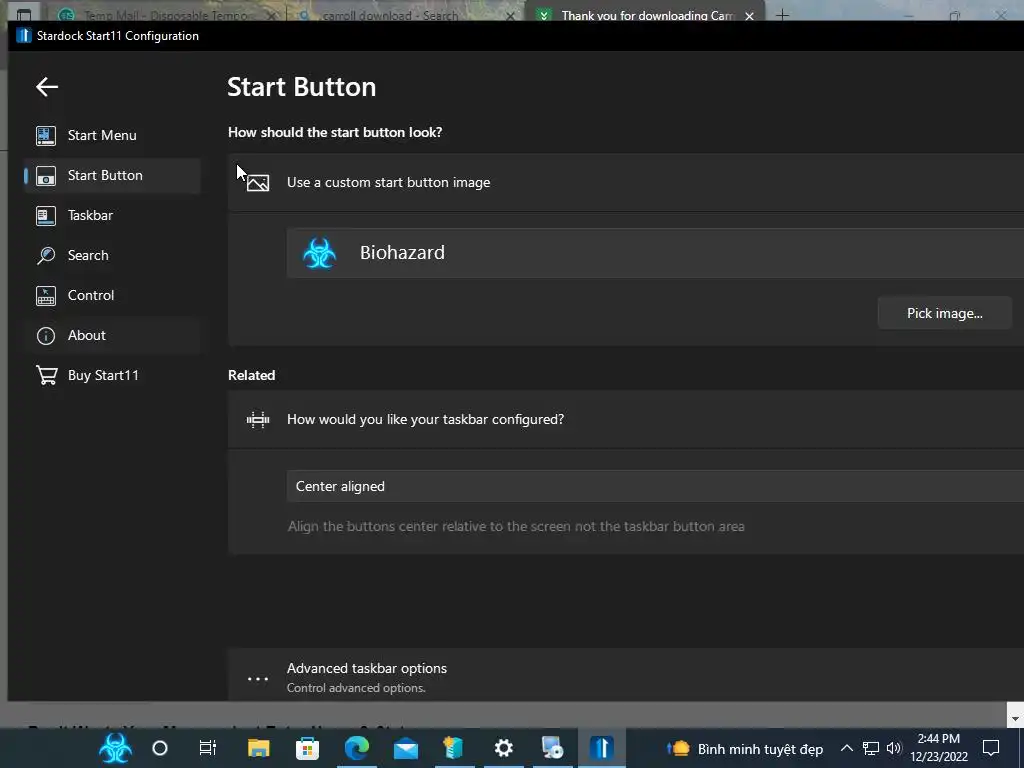Open the Mail app from the taskbar
1024x768 pixels.
406,748
